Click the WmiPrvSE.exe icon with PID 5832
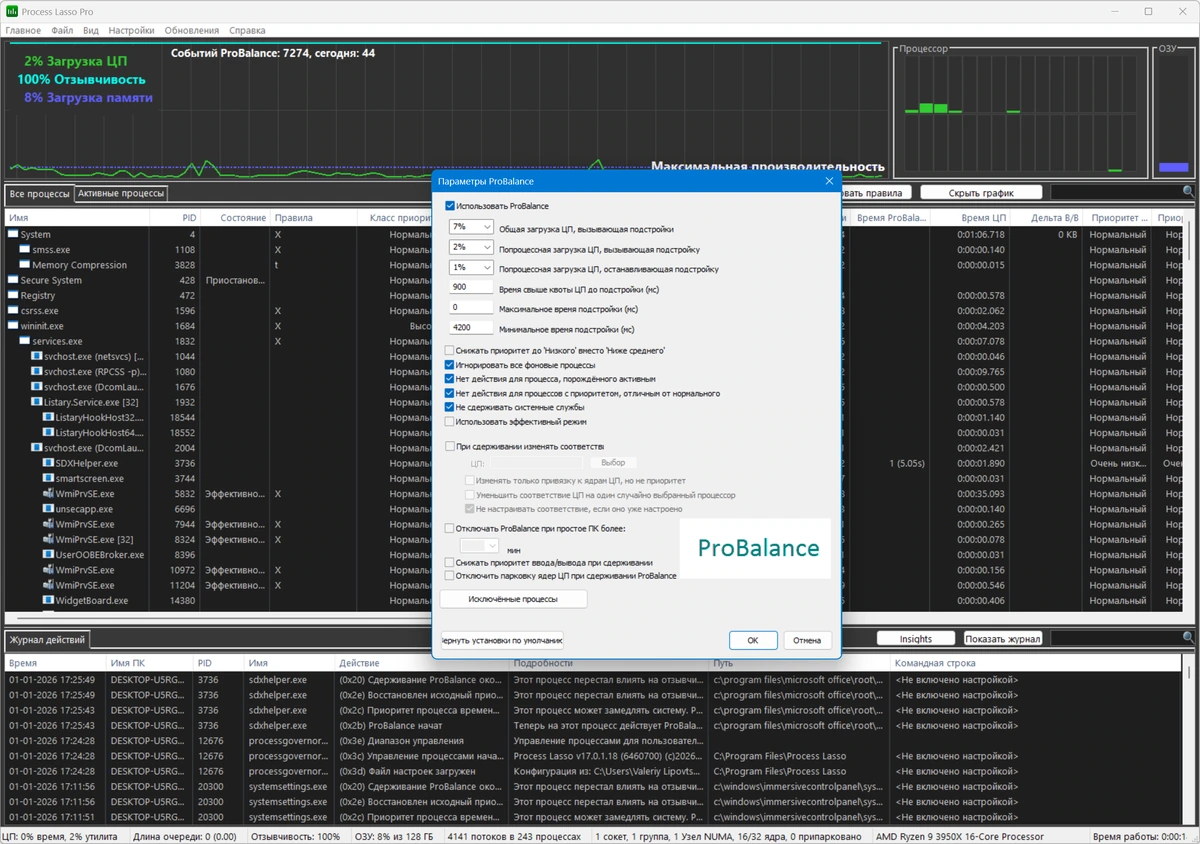The width and height of the screenshot is (1200, 844). (x=48, y=494)
